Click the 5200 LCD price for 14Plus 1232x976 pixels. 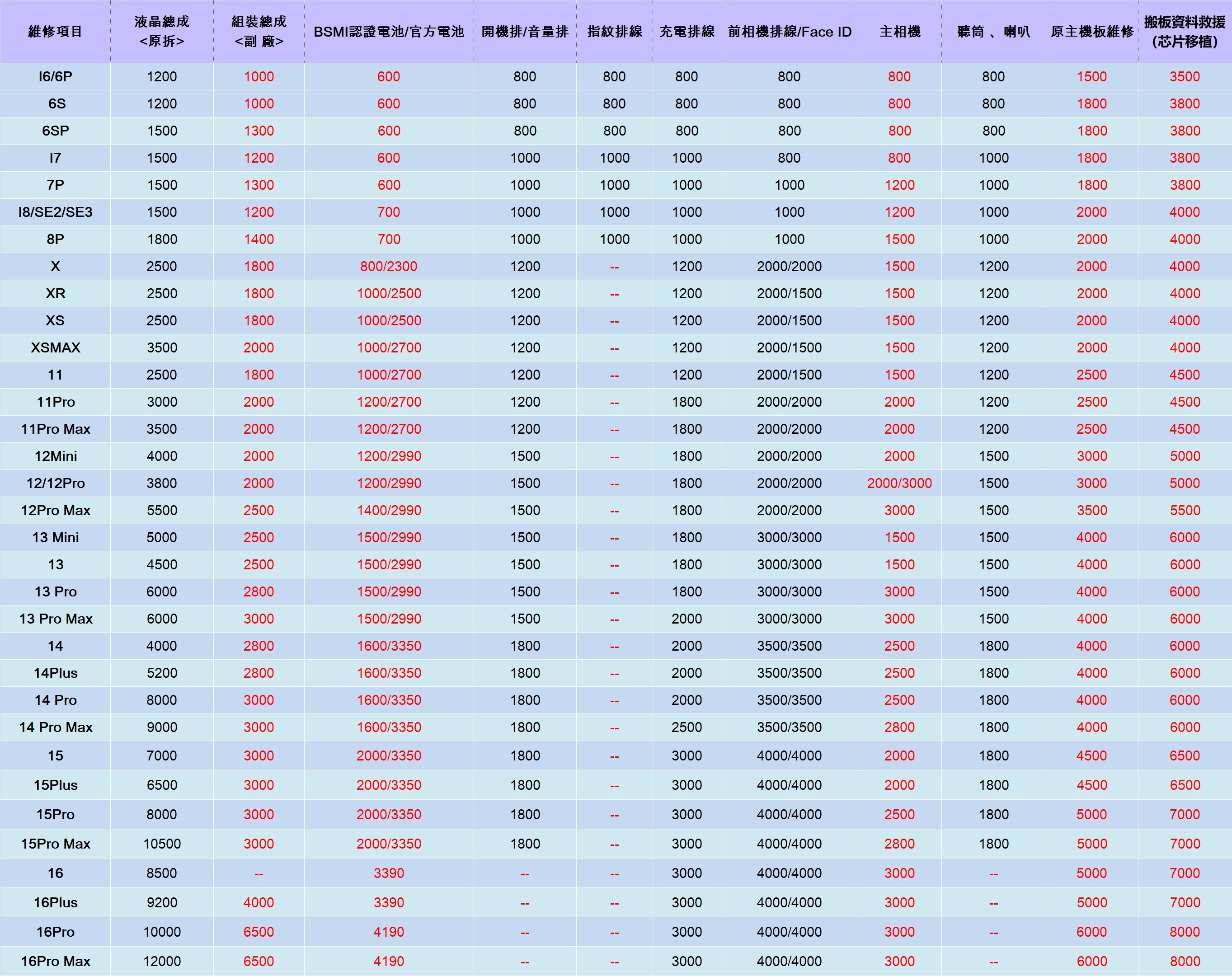point(162,673)
